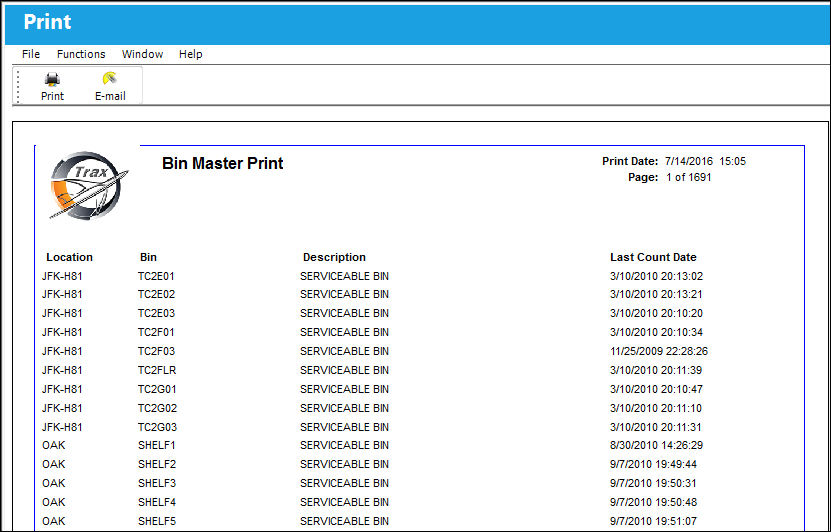Click count date 9/7/2010 19:50:31
Image resolution: width=831 pixels, height=532 pixels.
pos(653,484)
